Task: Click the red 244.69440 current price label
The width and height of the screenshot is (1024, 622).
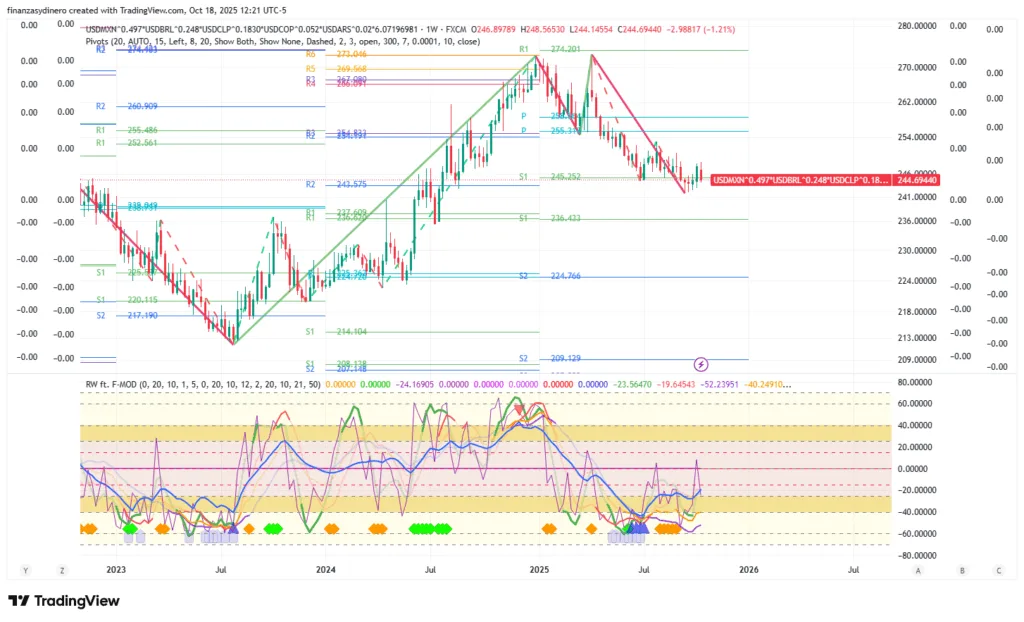Action: tap(918, 179)
